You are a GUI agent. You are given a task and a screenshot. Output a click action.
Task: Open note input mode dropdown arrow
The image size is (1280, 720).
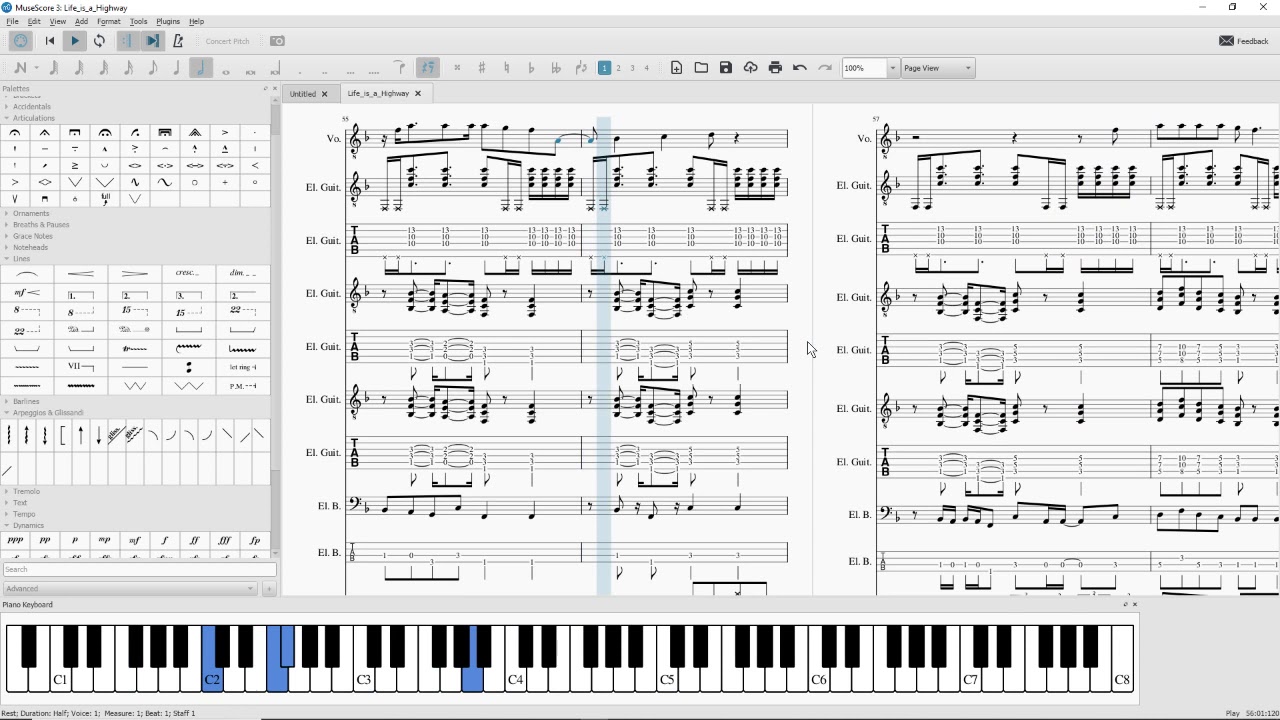[37, 68]
